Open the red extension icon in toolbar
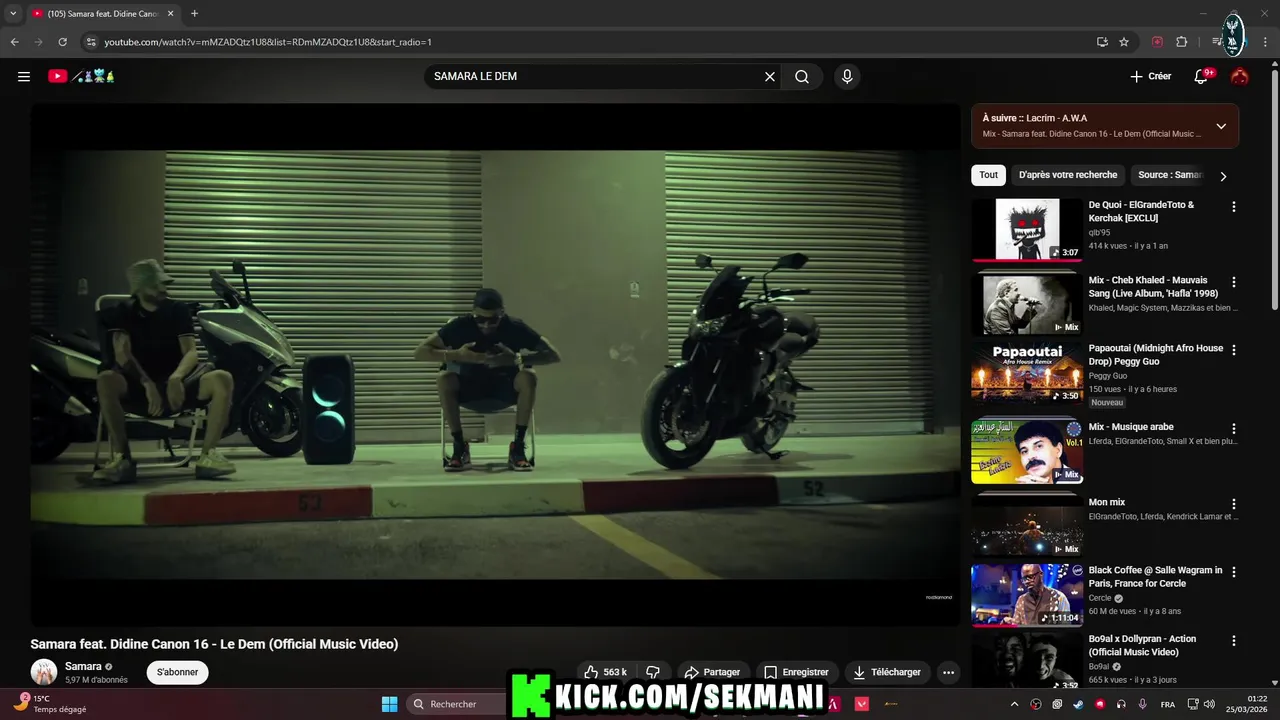 (x=1157, y=42)
